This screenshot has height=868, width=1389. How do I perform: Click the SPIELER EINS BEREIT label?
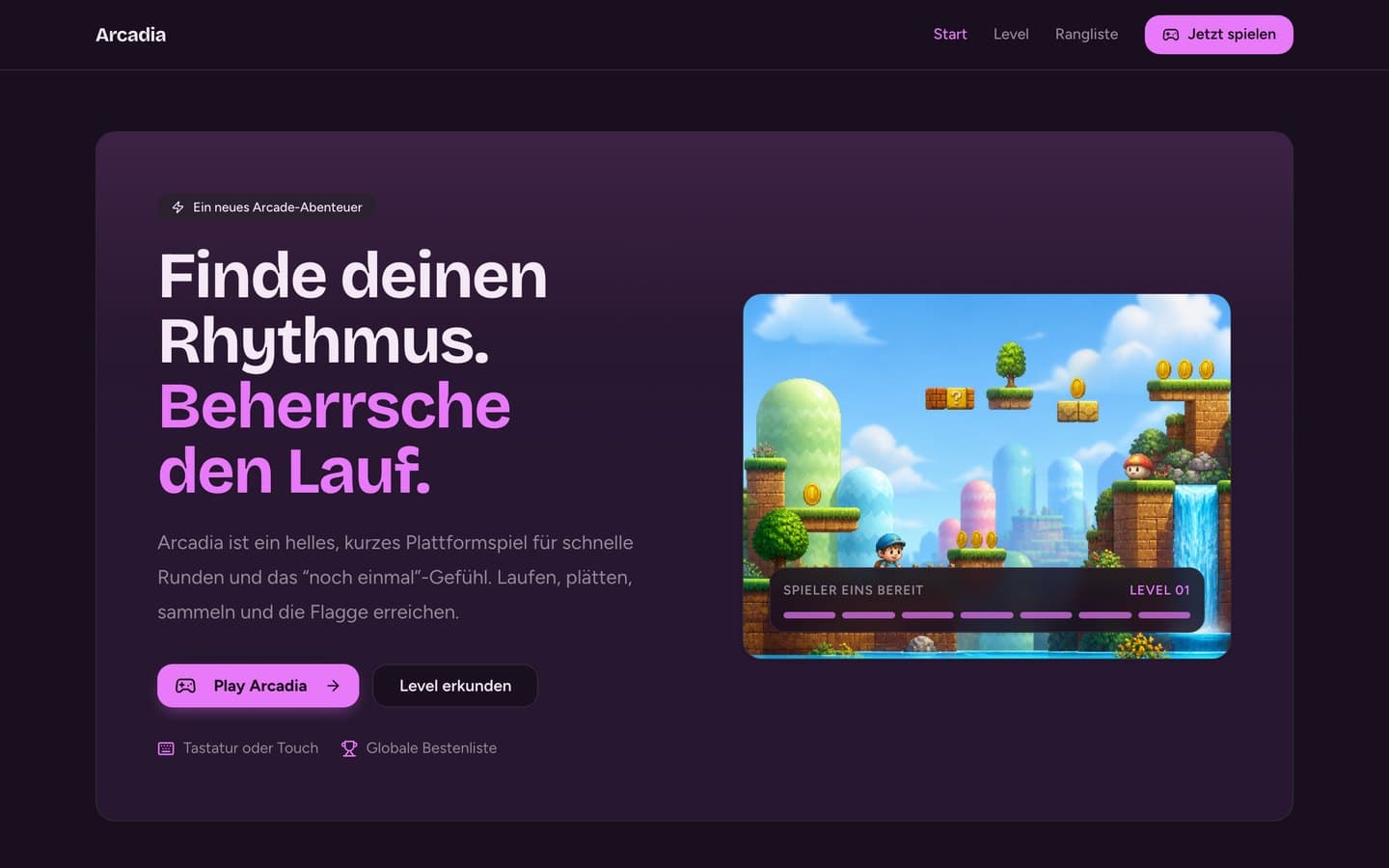click(854, 590)
